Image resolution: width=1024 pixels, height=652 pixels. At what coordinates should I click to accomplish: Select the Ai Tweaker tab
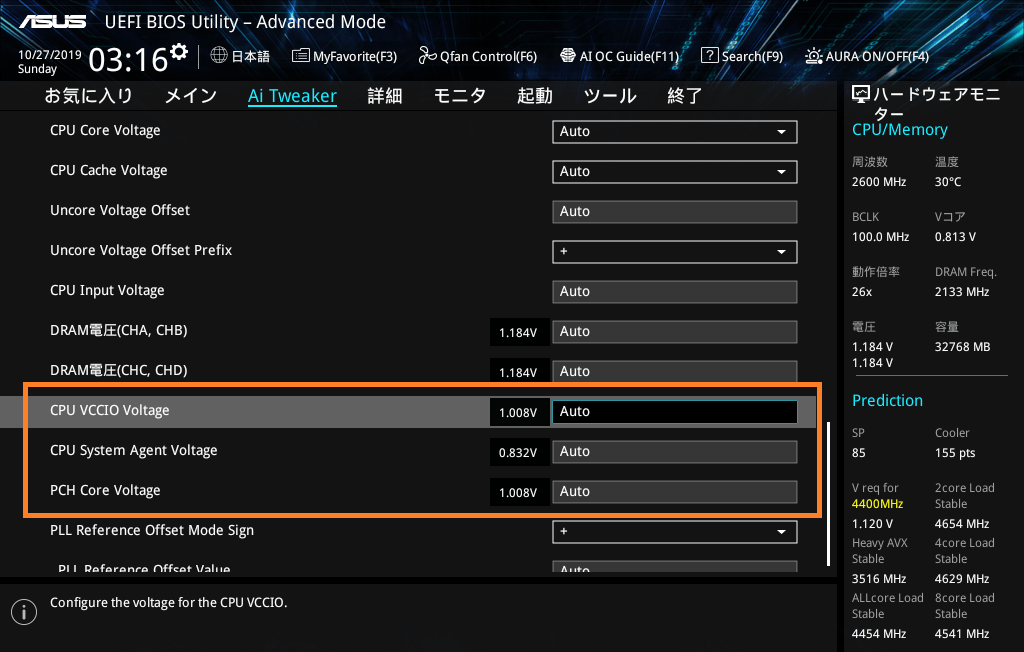click(292, 96)
